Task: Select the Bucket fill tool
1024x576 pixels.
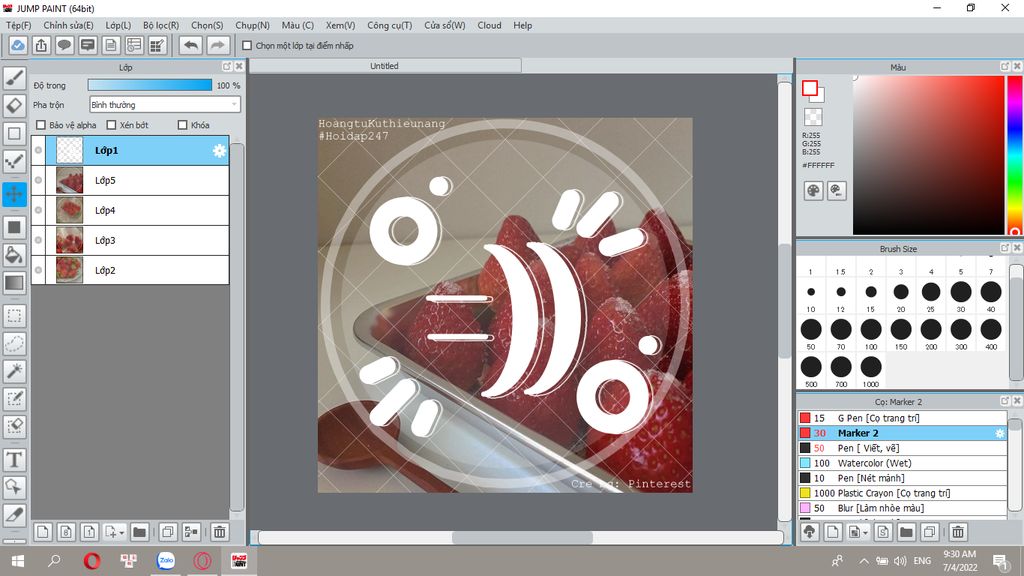Action: 14,255
